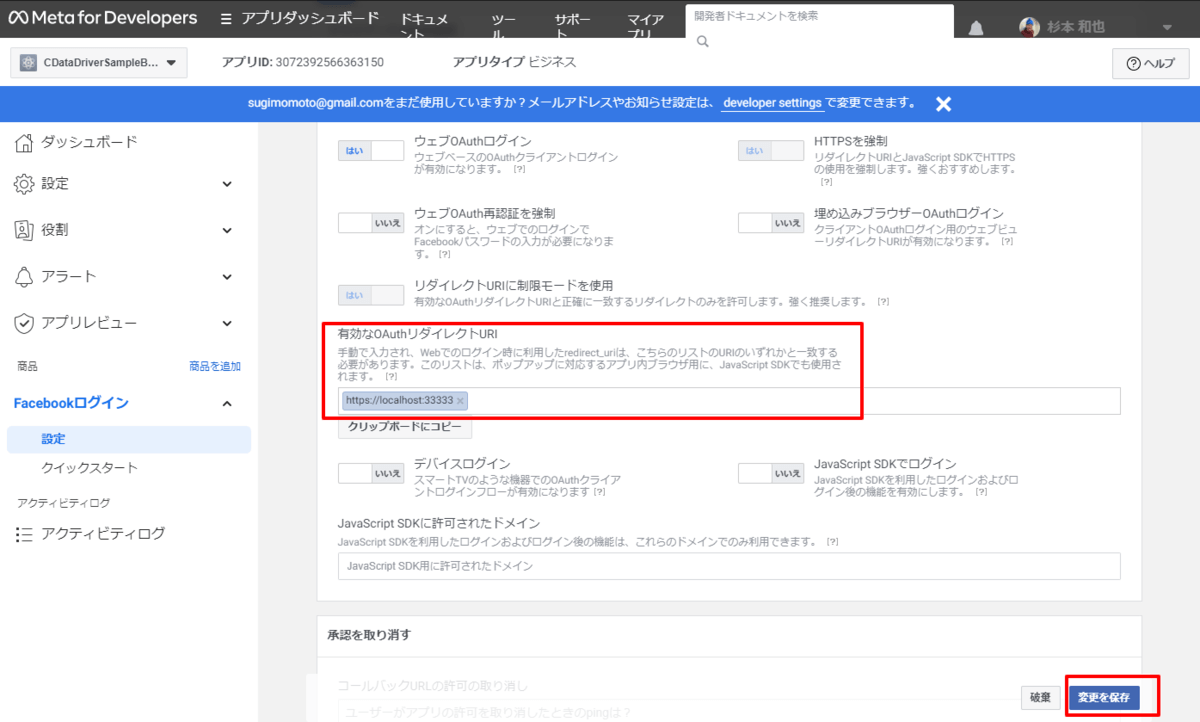
Task: Open the ドキュメント top menu
Action: 424,26
